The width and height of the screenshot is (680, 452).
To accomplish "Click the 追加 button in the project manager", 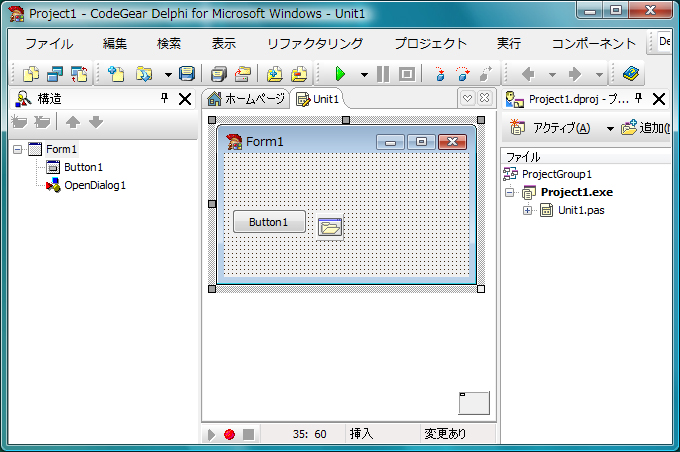I will pos(645,128).
